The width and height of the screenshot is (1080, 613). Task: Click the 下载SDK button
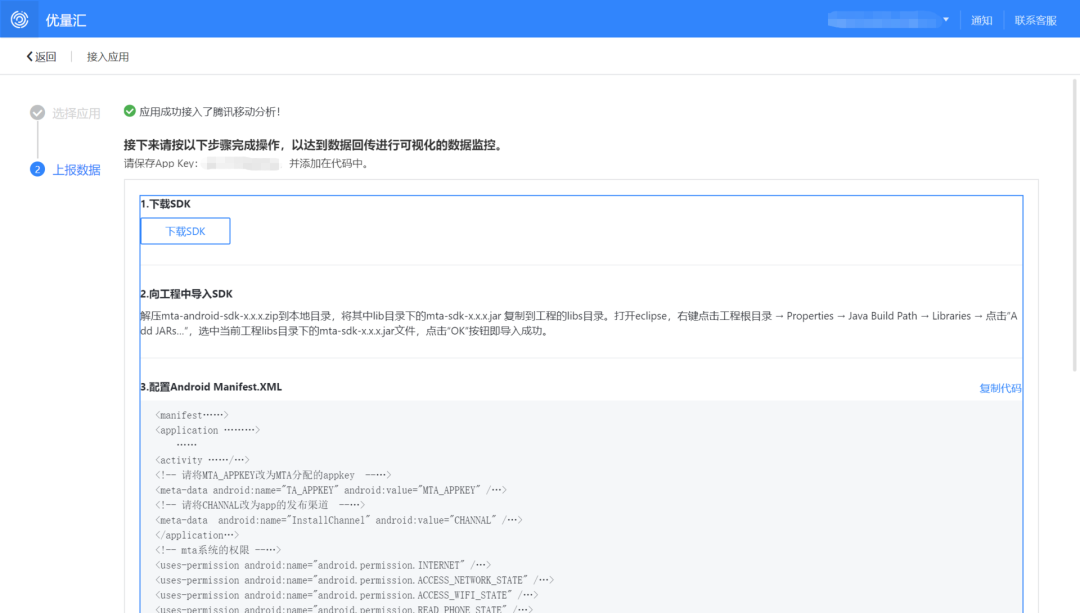click(x=185, y=231)
